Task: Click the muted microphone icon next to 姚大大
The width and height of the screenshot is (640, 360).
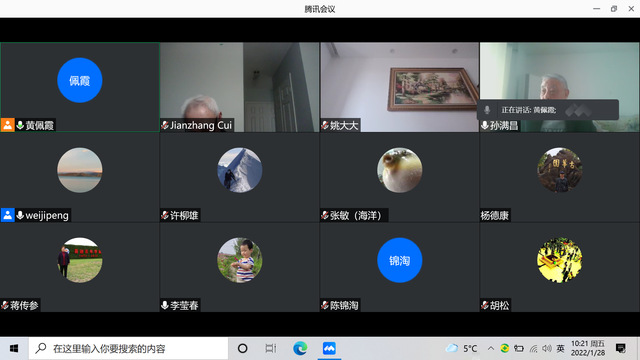Action: click(325, 125)
